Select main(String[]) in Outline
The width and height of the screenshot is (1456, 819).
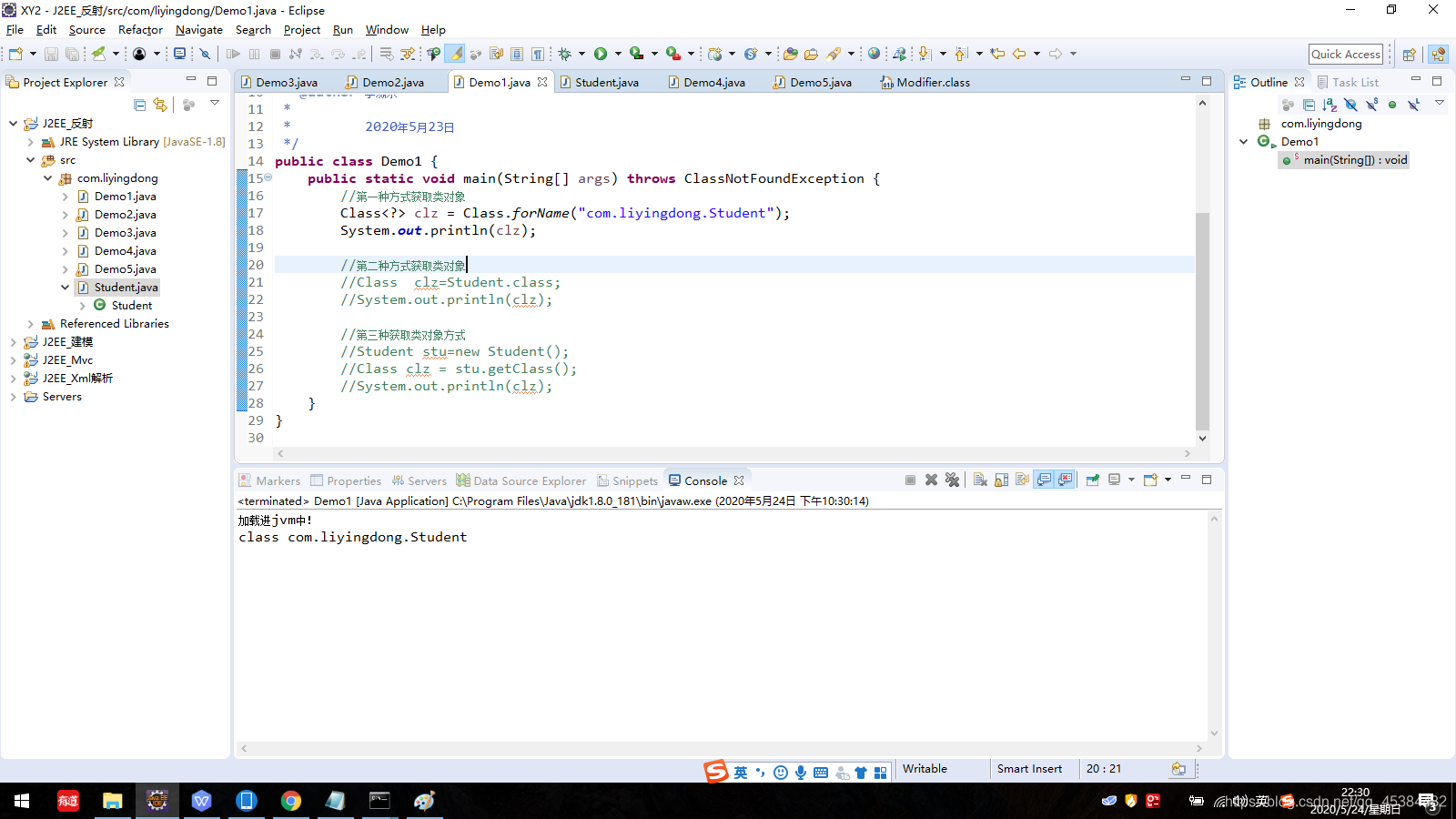(x=1346, y=159)
